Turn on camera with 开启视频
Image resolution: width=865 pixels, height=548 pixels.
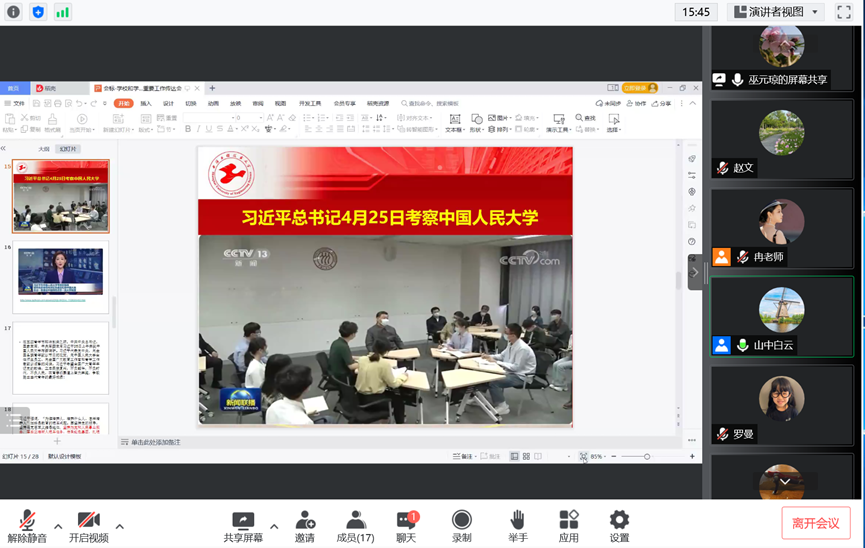click(x=88, y=526)
